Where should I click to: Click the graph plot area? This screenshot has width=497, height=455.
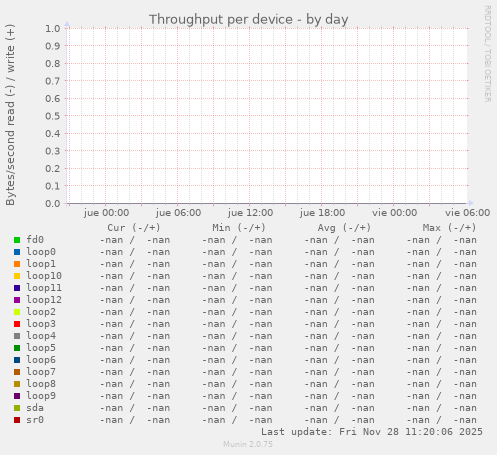267,116
